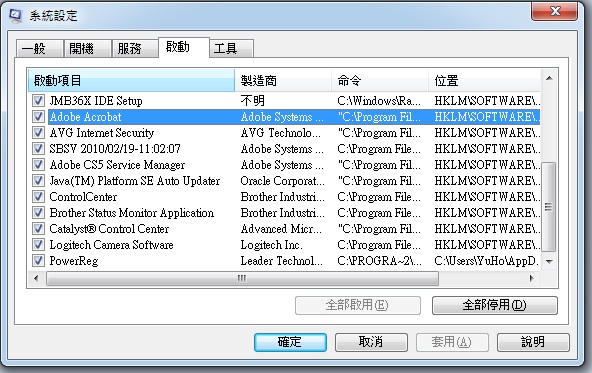Image resolution: width=592 pixels, height=373 pixels.
Task: Select the 啟動 tab
Action: coord(184,47)
